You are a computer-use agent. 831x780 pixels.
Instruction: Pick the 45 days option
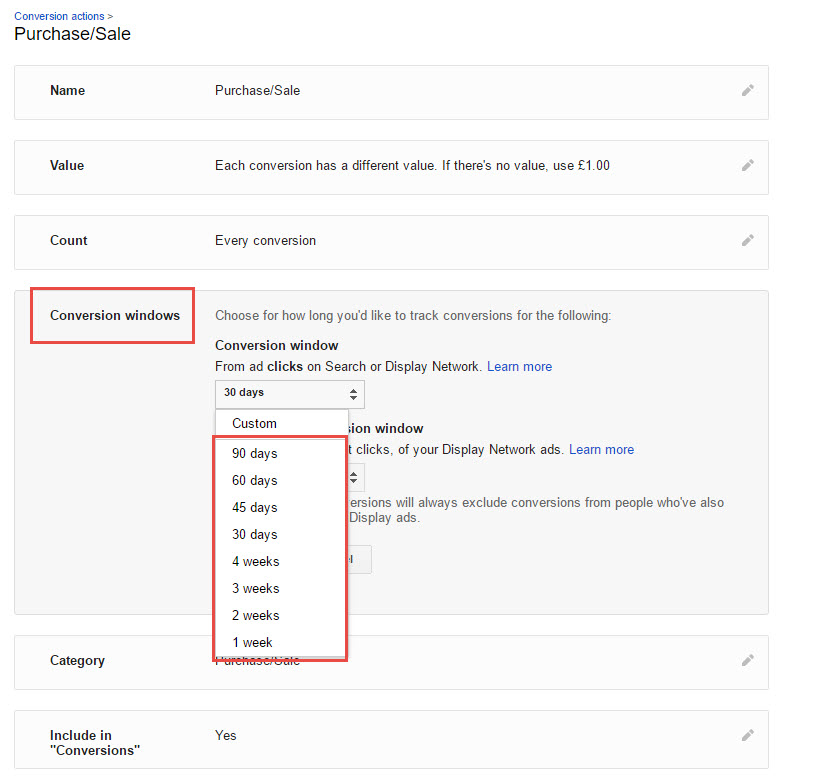(x=254, y=507)
